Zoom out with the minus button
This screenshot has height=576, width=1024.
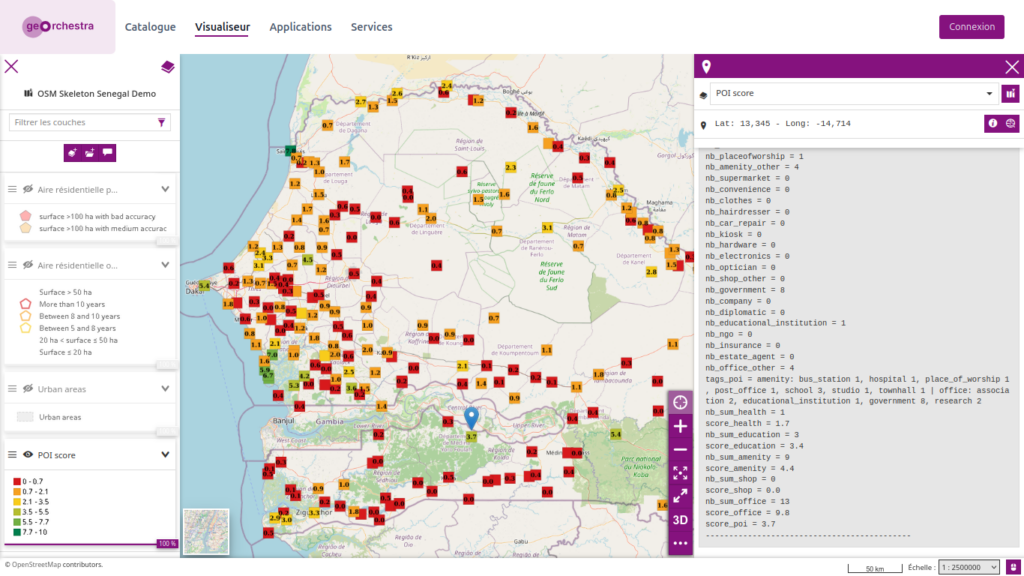[x=680, y=450]
